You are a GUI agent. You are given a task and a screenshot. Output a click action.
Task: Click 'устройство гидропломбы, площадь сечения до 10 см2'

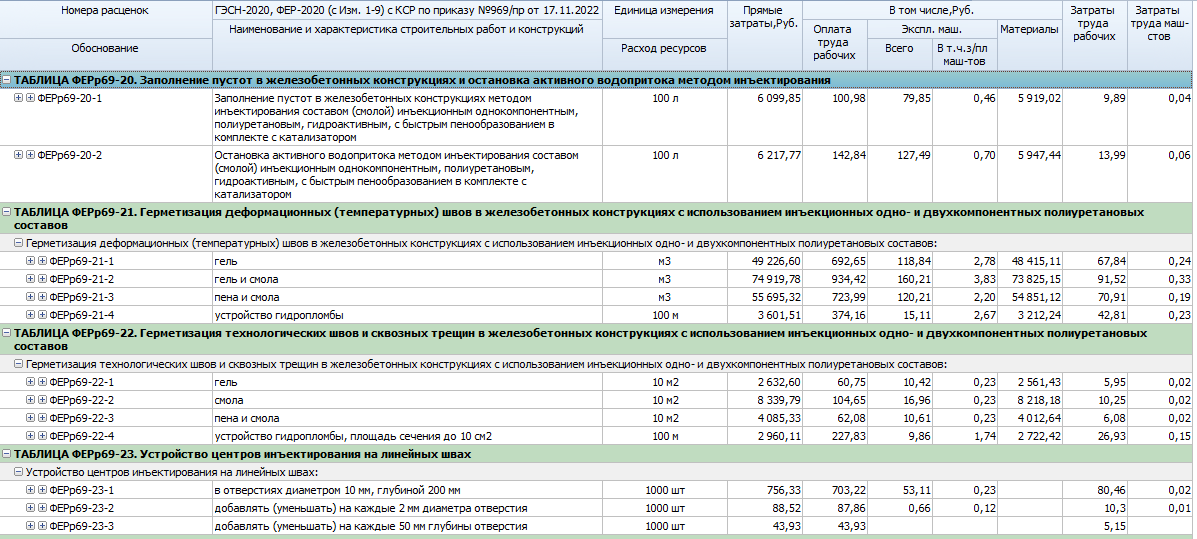pyautogui.click(x=353, y=437)
